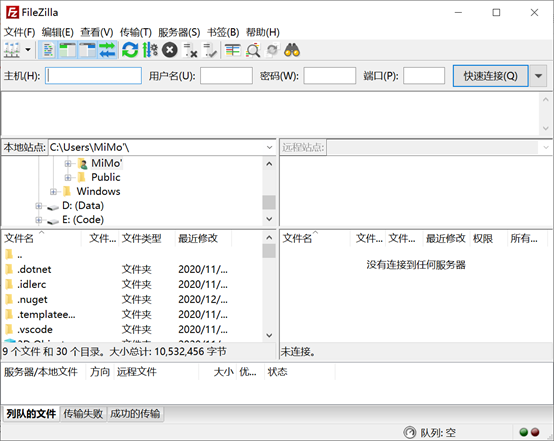Click red activity indicator in status bar
This screenshot has height=441, width=554.
pyautogui.click(x=535, y=432)
